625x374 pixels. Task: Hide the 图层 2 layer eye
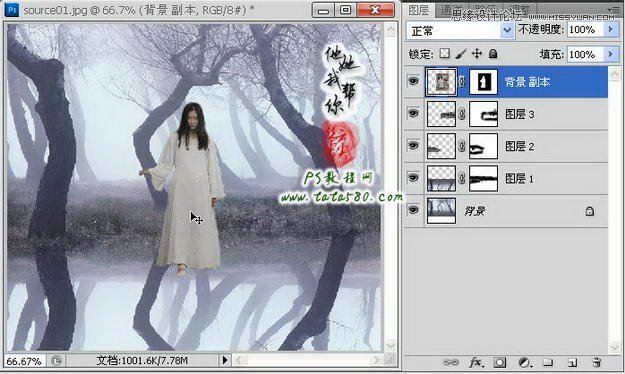click(x=413, y=146)
